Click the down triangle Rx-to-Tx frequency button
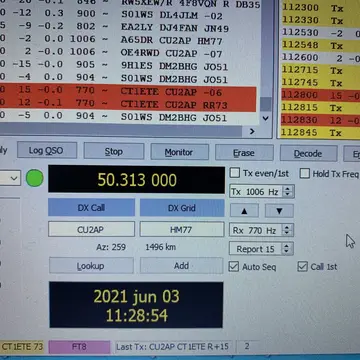 click(x=279, y=211)
